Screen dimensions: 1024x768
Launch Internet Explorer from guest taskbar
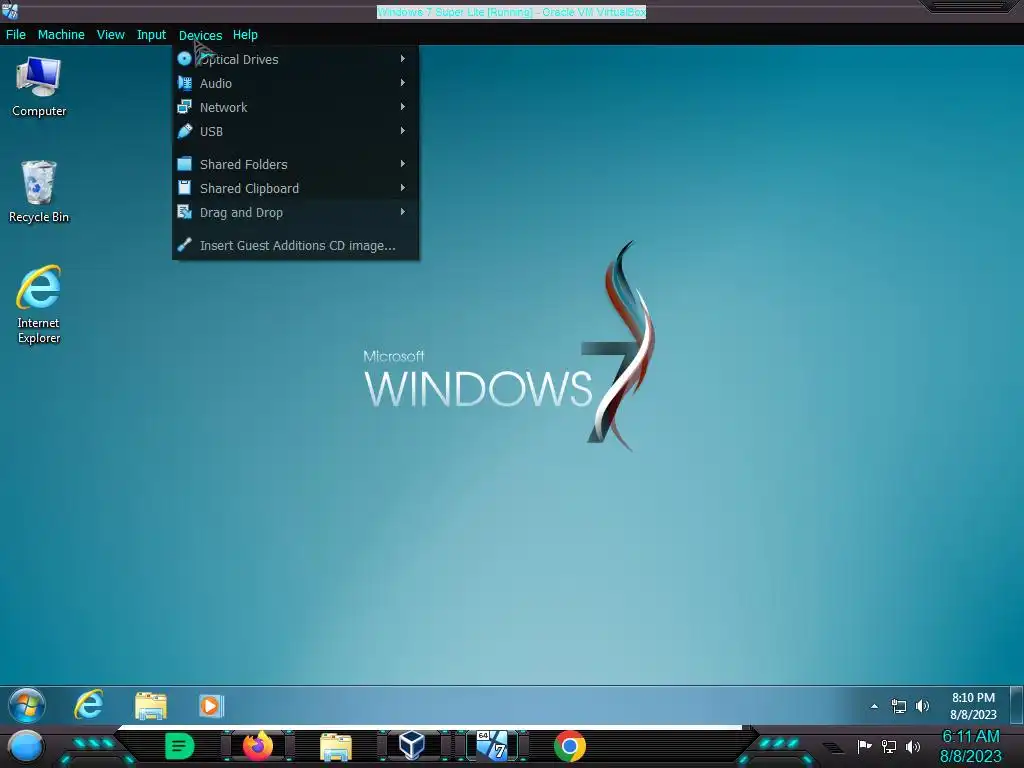[x=88, y=705]
